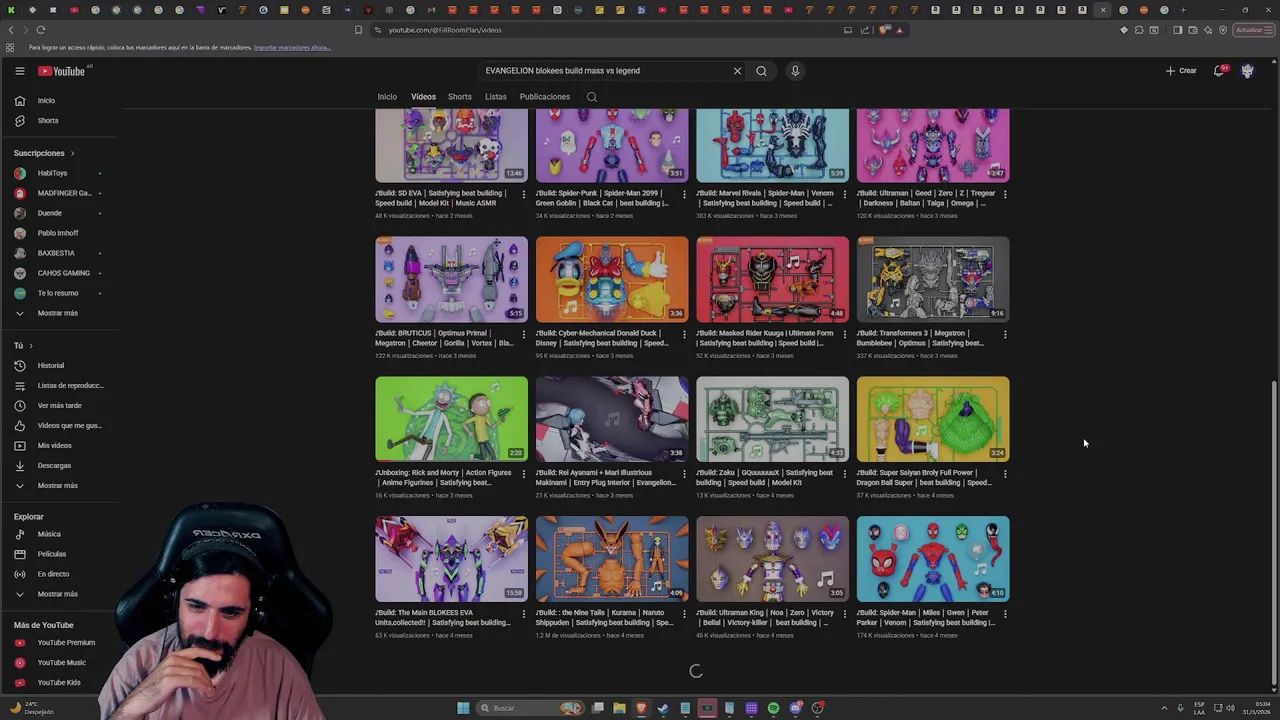1280x720 pixels.
Task: Open Shorts in the sidebar
Action: 60,120
